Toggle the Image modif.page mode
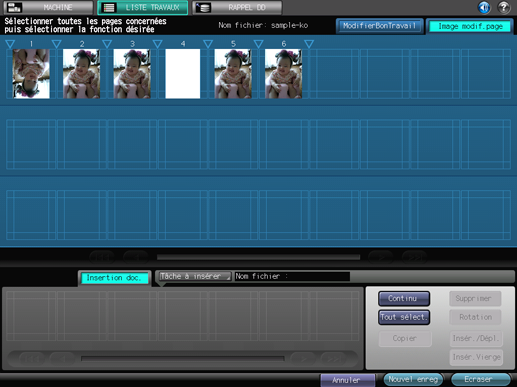Image resolution: width=517 pixels, height=387 pixels. [470, 26]
